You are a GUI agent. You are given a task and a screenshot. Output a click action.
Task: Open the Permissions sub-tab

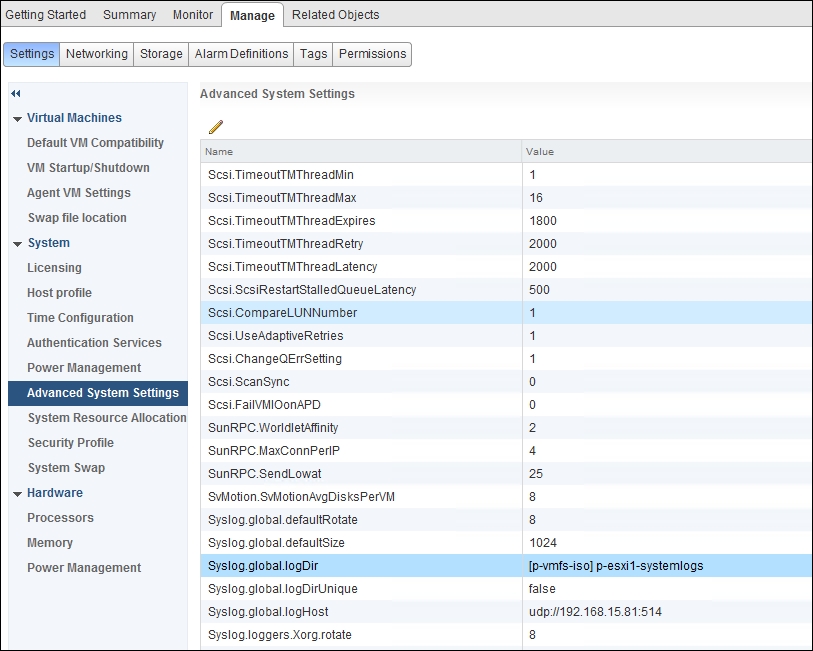(x=372, y=54)
